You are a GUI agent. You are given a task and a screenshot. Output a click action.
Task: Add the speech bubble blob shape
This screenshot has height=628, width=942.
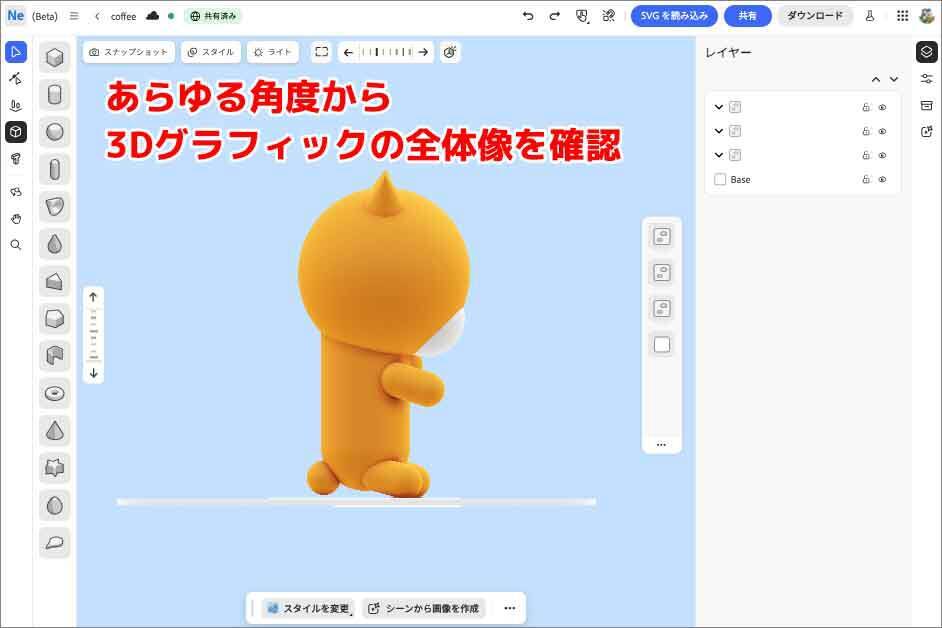[55, 543]
